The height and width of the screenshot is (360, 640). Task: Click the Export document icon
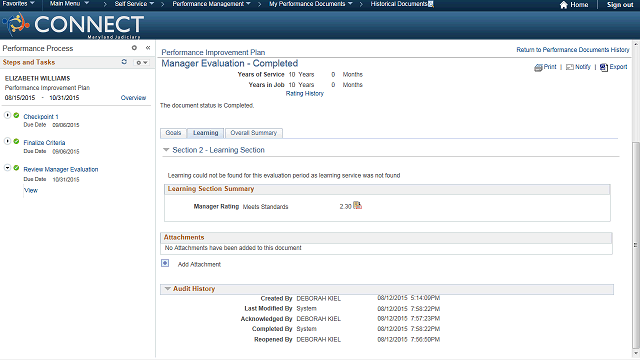[x=604, y=67]
